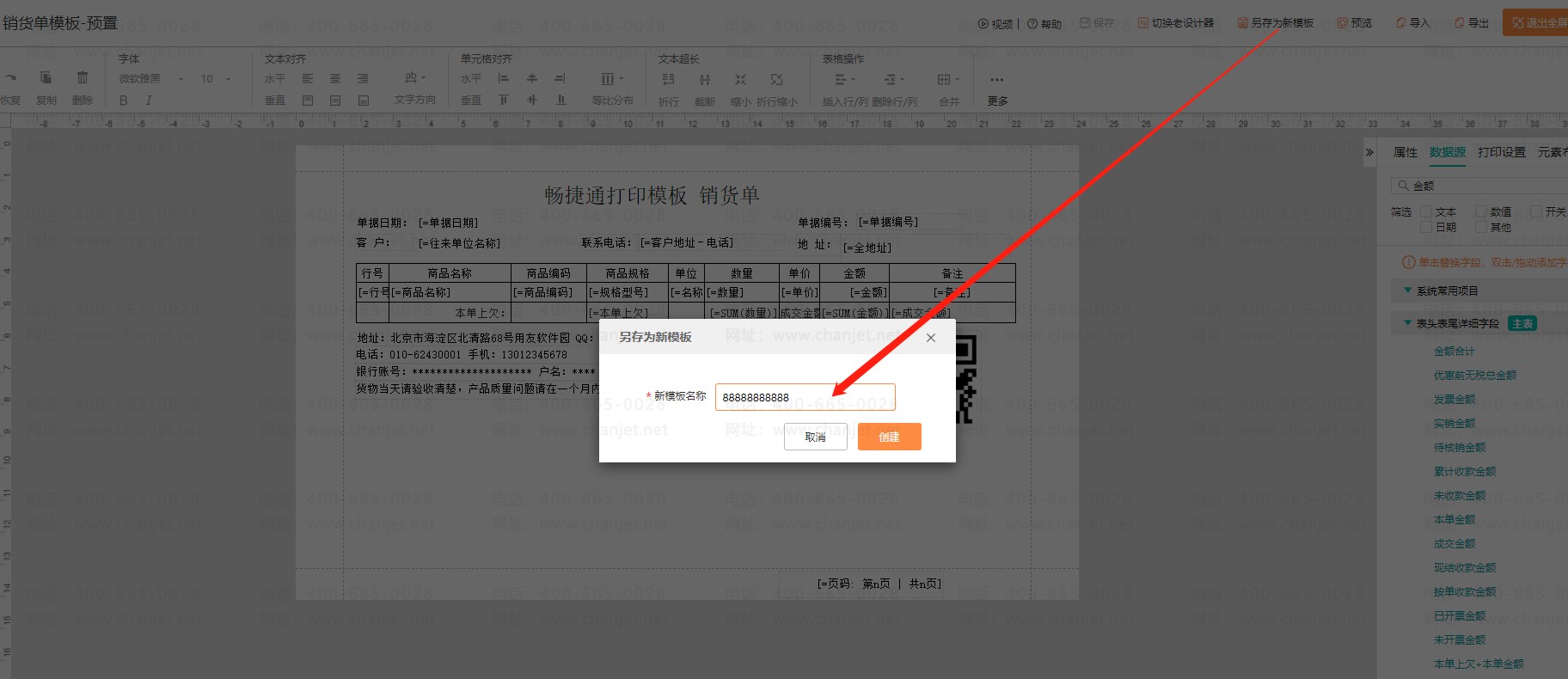This screenshot has height=679, width=1568.
Task: Open the font family dropdown 微软雅黑
Action: pyautogui.click(x=151, y=79)
